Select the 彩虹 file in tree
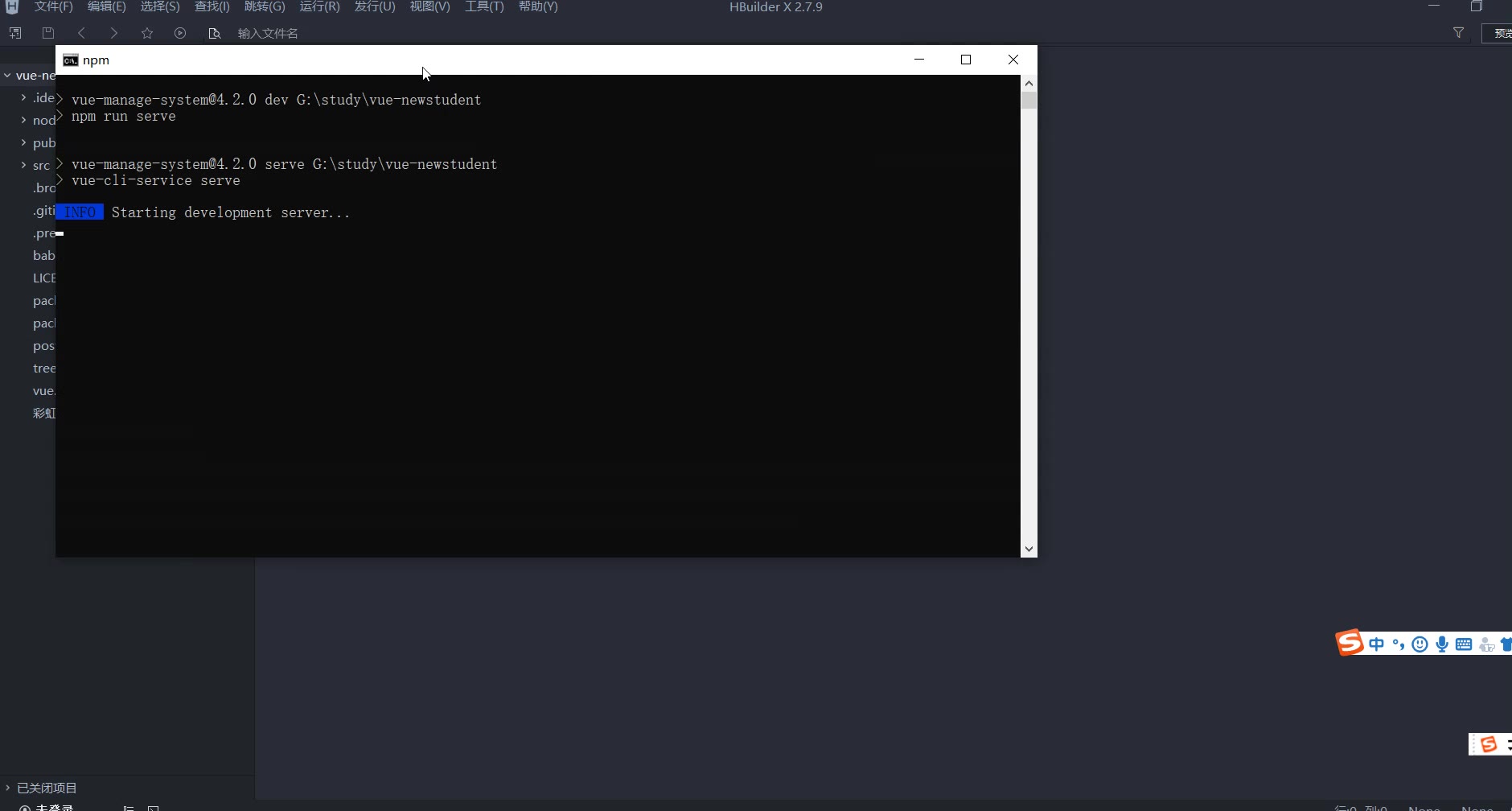This screenshot has width=1512, height=811. (43, 413)
